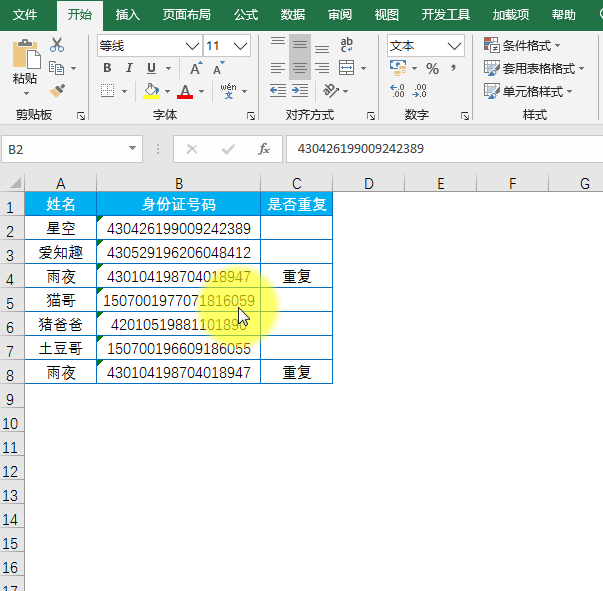The image size is (603, 591).
Task: Apply red font color
Action: [x=185, y=91]
